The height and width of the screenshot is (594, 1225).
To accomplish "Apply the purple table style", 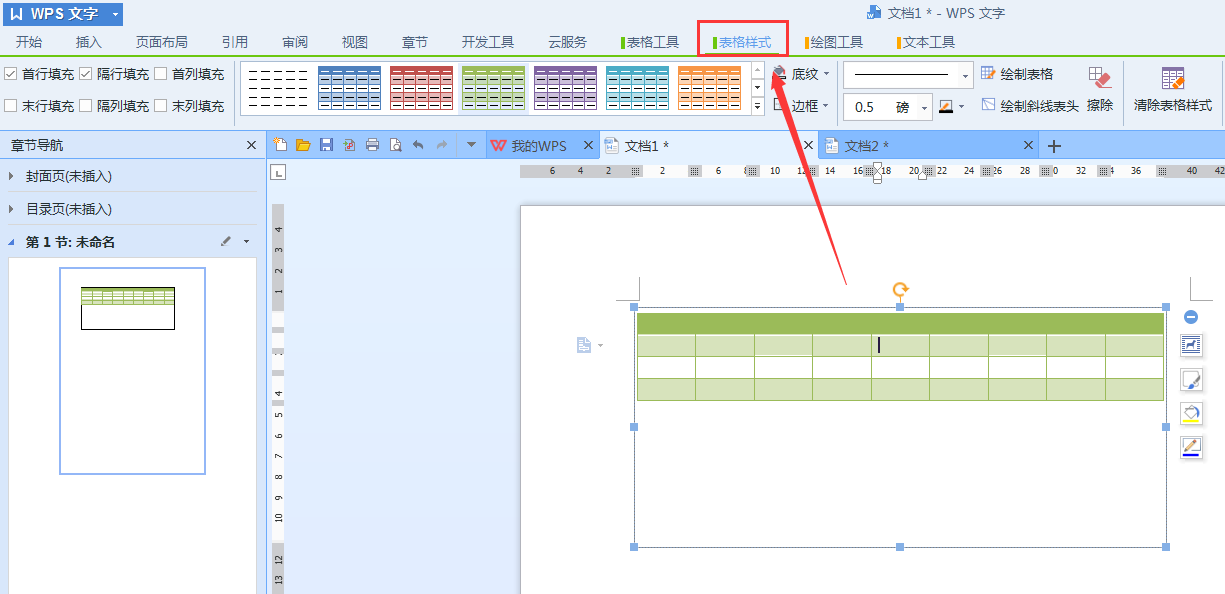I will (x=566, y=88).
